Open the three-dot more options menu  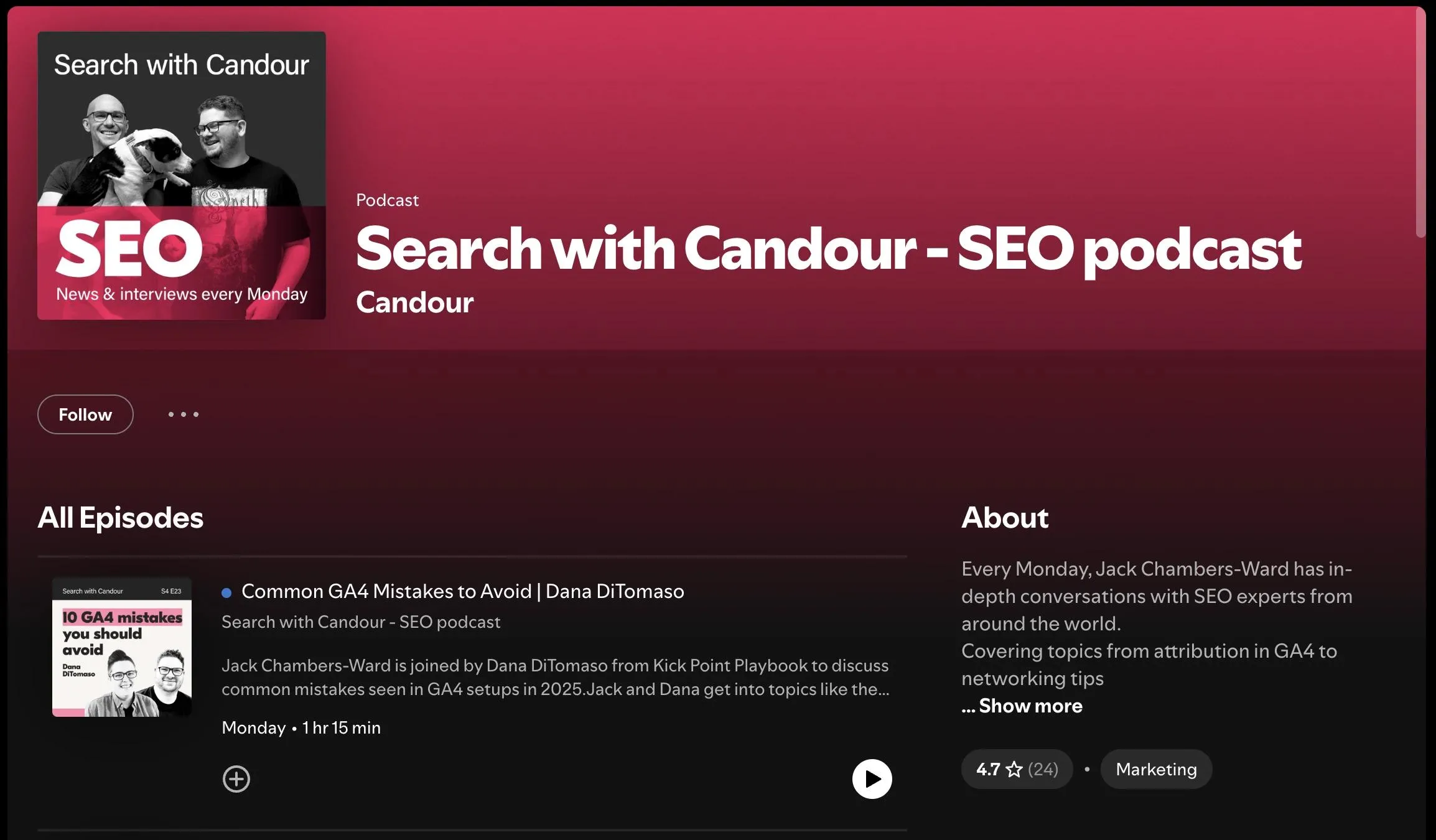[x=184, y=414]
